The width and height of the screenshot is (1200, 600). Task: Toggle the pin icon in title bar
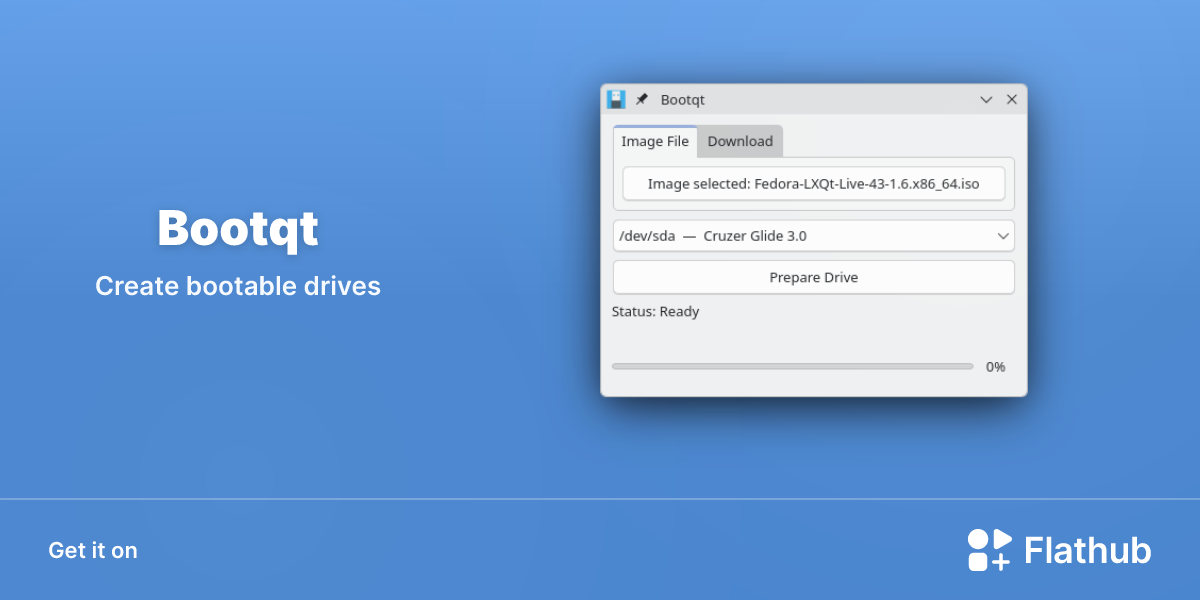click(642, 99)
